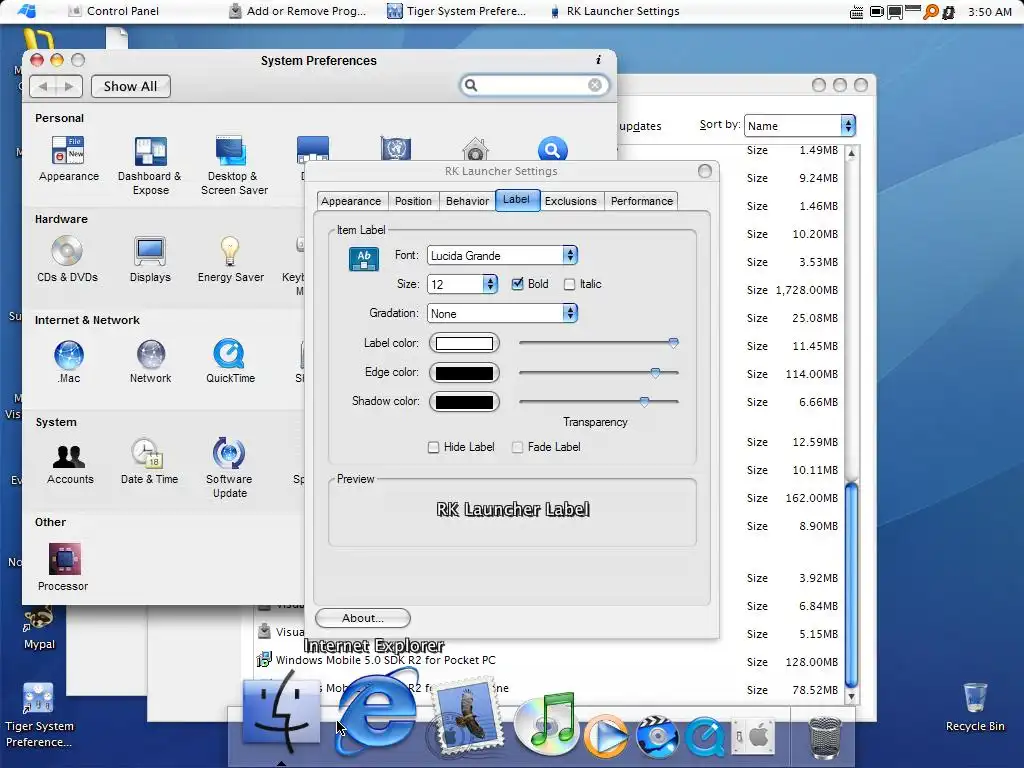Open the Mypal desktop shortcut
This screenshot has height=768, width=1024.
click(x=39, y=628)
